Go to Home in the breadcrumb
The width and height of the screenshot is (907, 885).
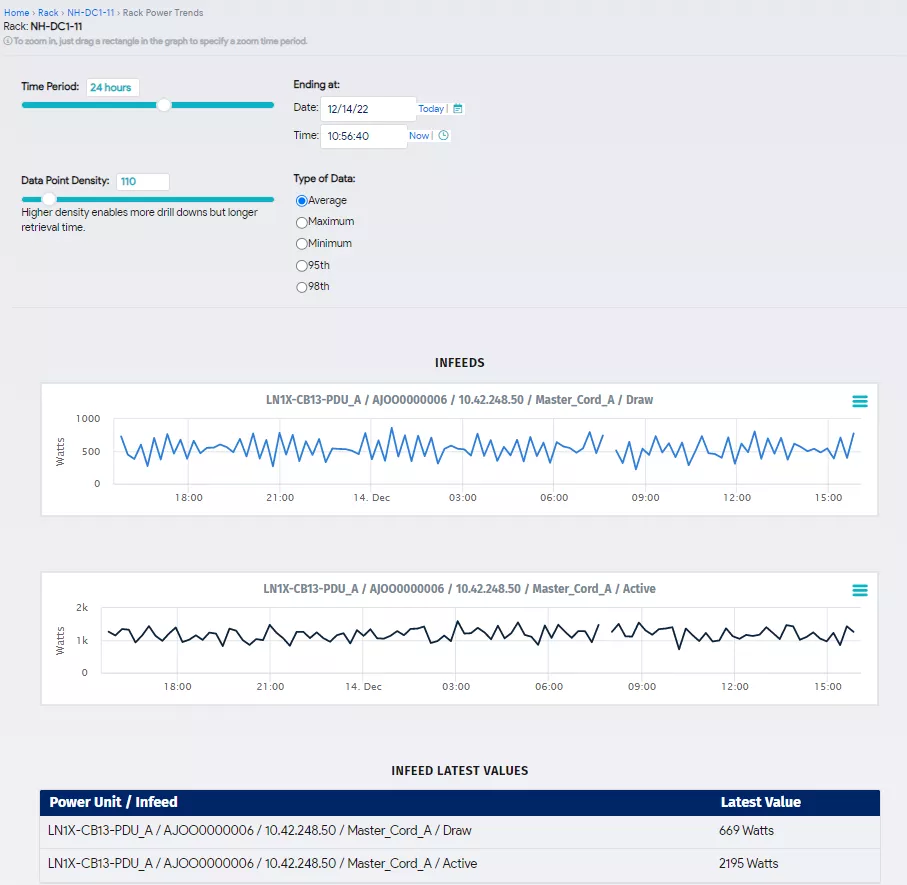tap(16, 13)
